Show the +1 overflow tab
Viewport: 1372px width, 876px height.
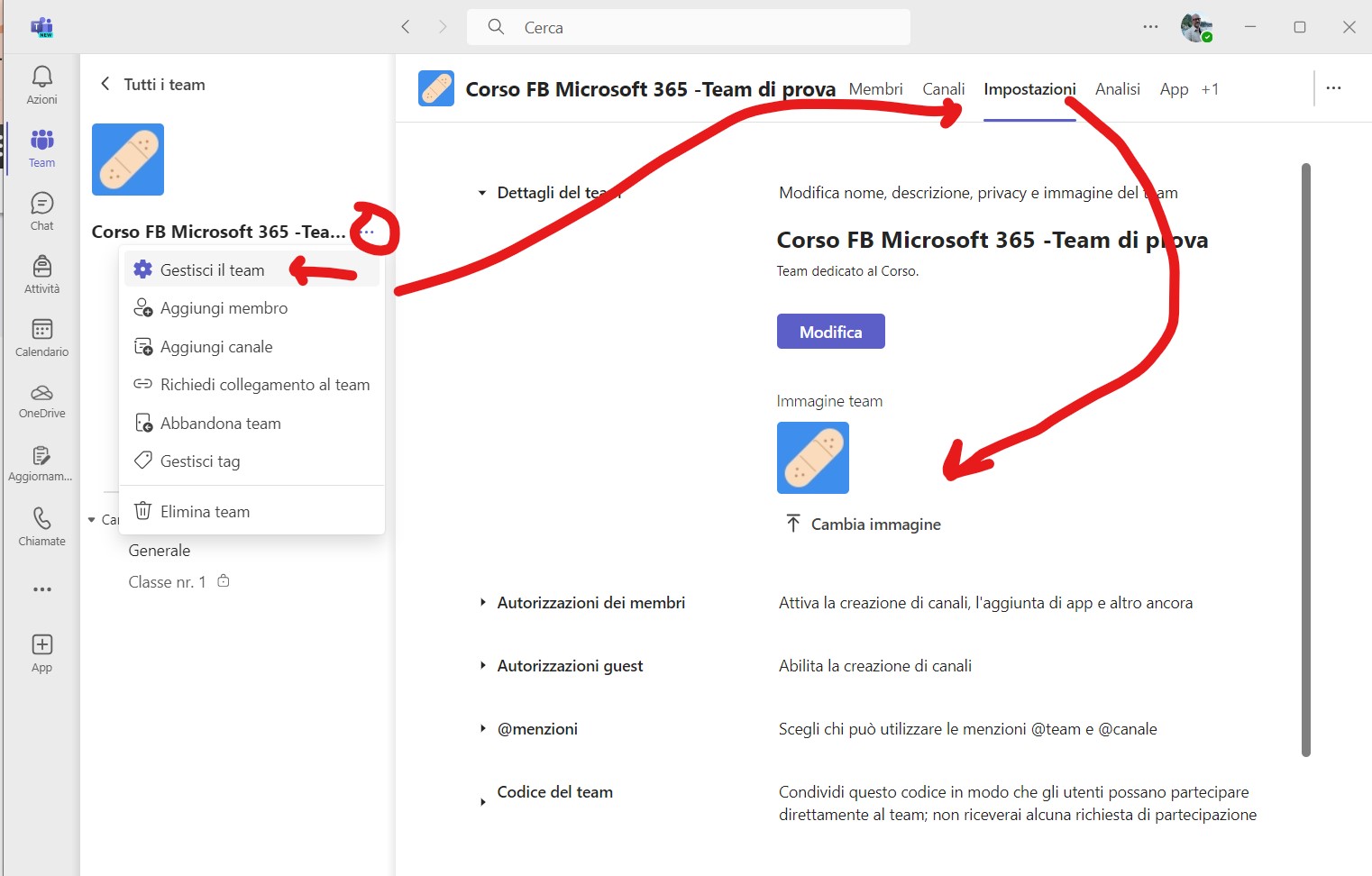pyautogui.click(x=1210, y=89)
